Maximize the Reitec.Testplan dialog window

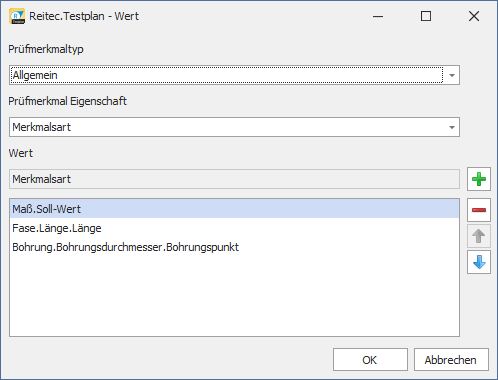click(x=426, y=16)
